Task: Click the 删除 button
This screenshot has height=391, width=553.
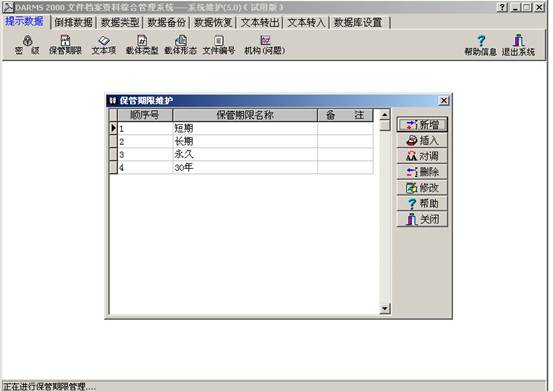Action: point(422,172)
